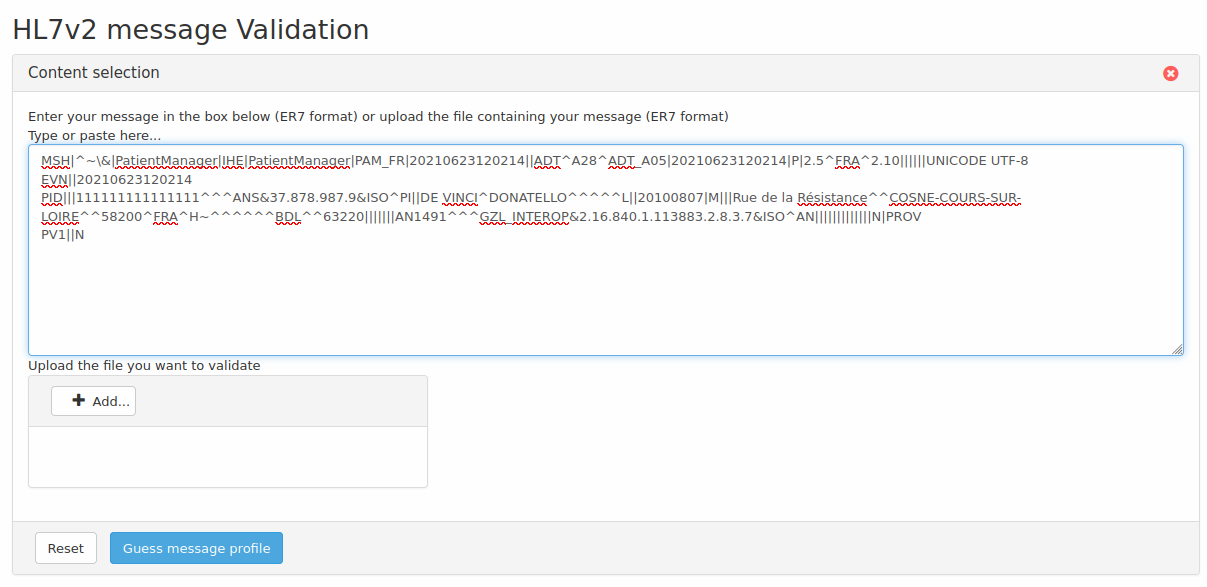Click the plus icon beside Add
The height and width of the screenshot is (587, 1207).
click(79, 400)
